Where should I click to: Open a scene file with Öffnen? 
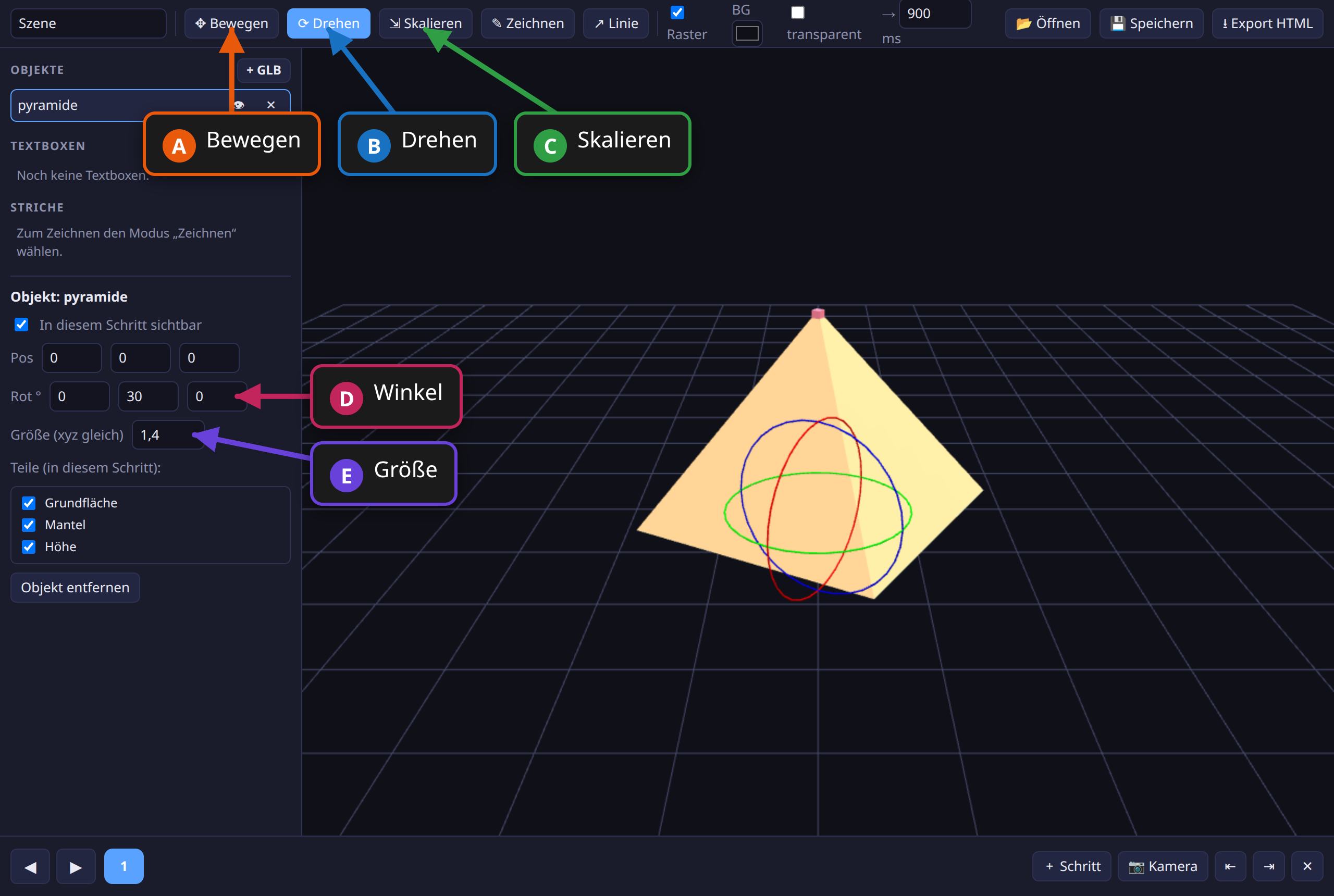[x=1047, y=23]
